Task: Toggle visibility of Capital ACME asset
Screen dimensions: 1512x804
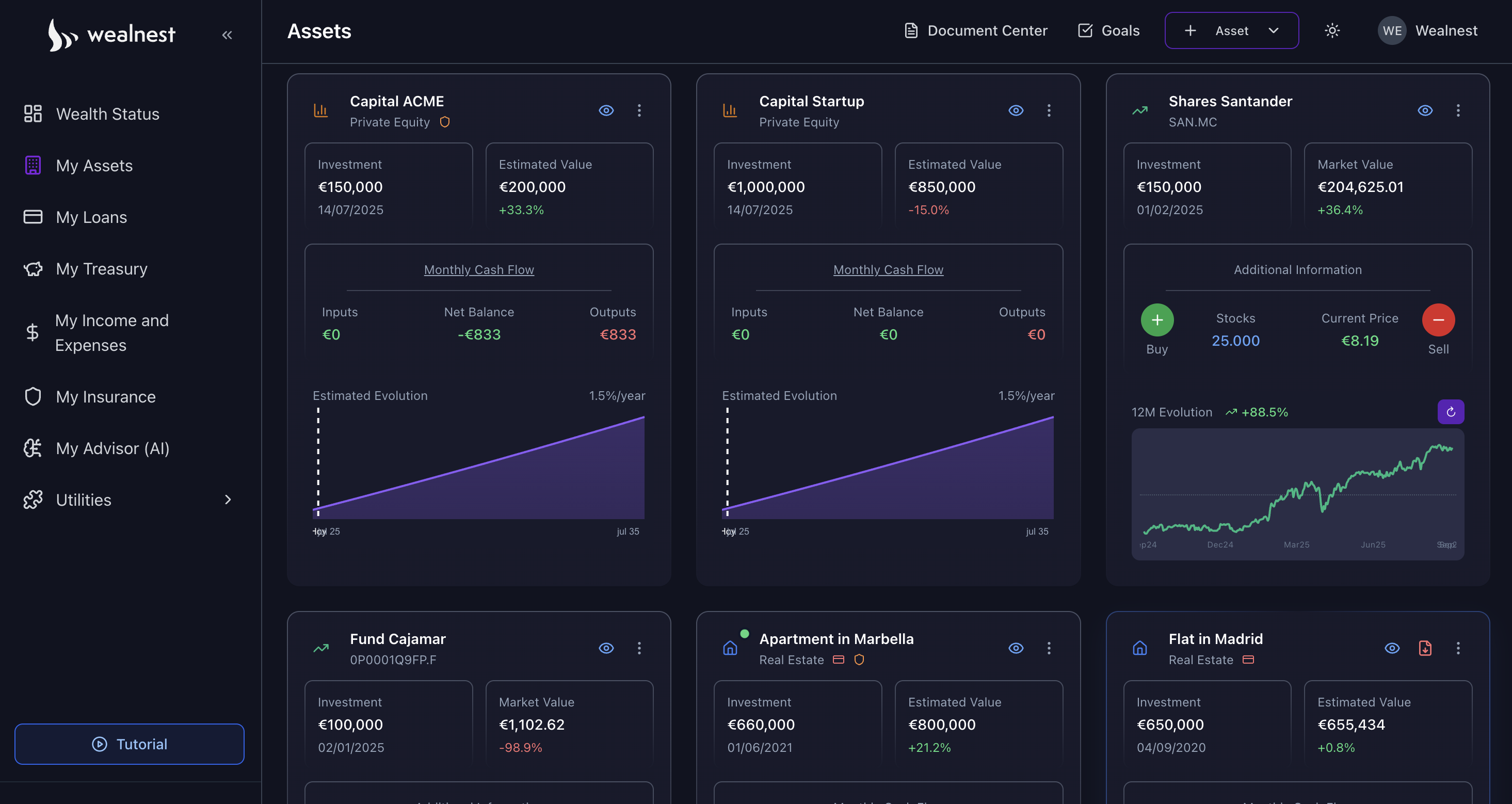Action: pos(606,110)
